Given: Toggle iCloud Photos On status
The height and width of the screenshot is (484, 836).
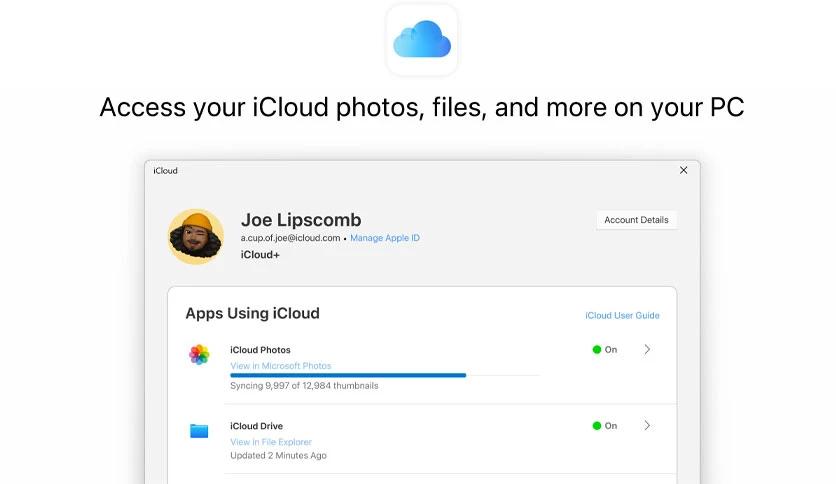Looking at the screenshot, I should point(605,350).
